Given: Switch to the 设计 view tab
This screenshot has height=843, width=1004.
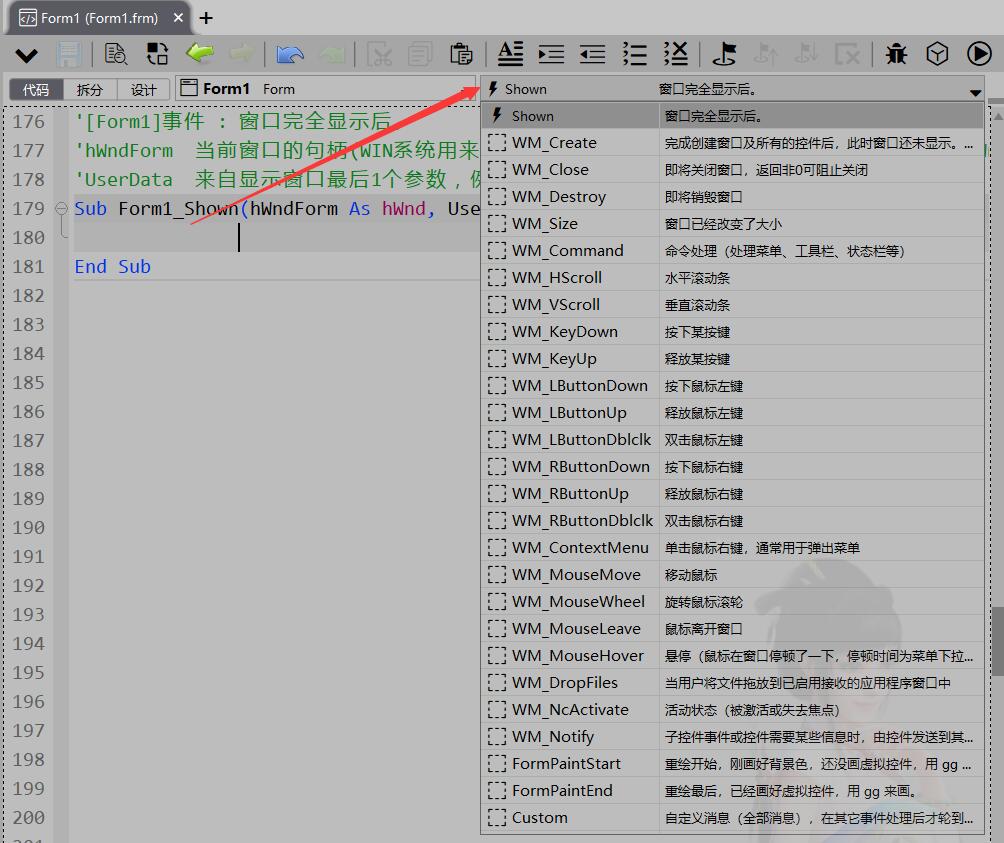Looking at the screenshot, I should [144, 90].
